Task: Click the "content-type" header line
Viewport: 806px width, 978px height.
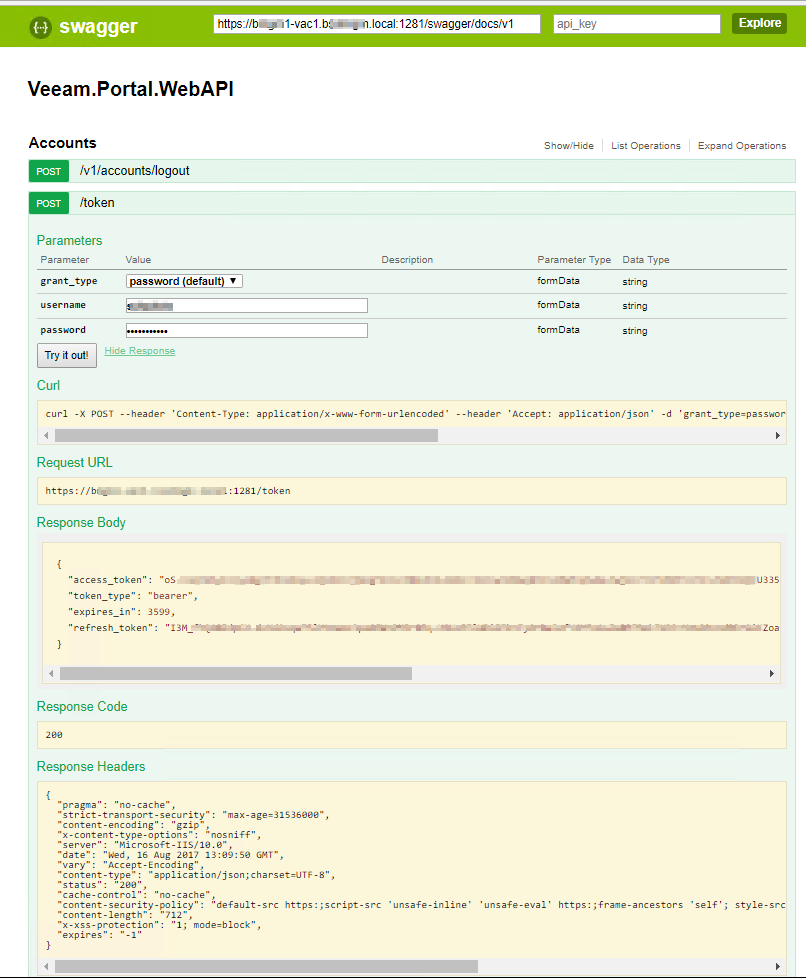Action: (196, 875)
